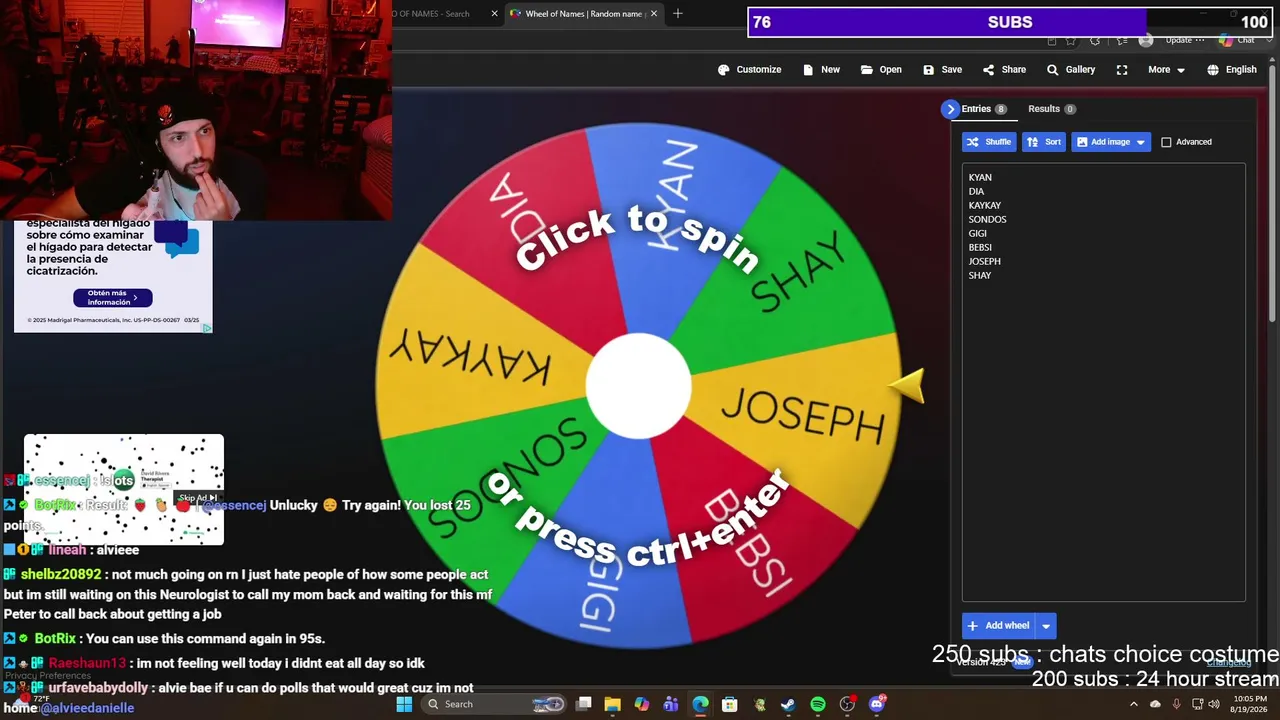This screenshot has width=1280, height=720.
Task: Collapse the entries panel with the blue chevron
Action: (x=950, y=109)
